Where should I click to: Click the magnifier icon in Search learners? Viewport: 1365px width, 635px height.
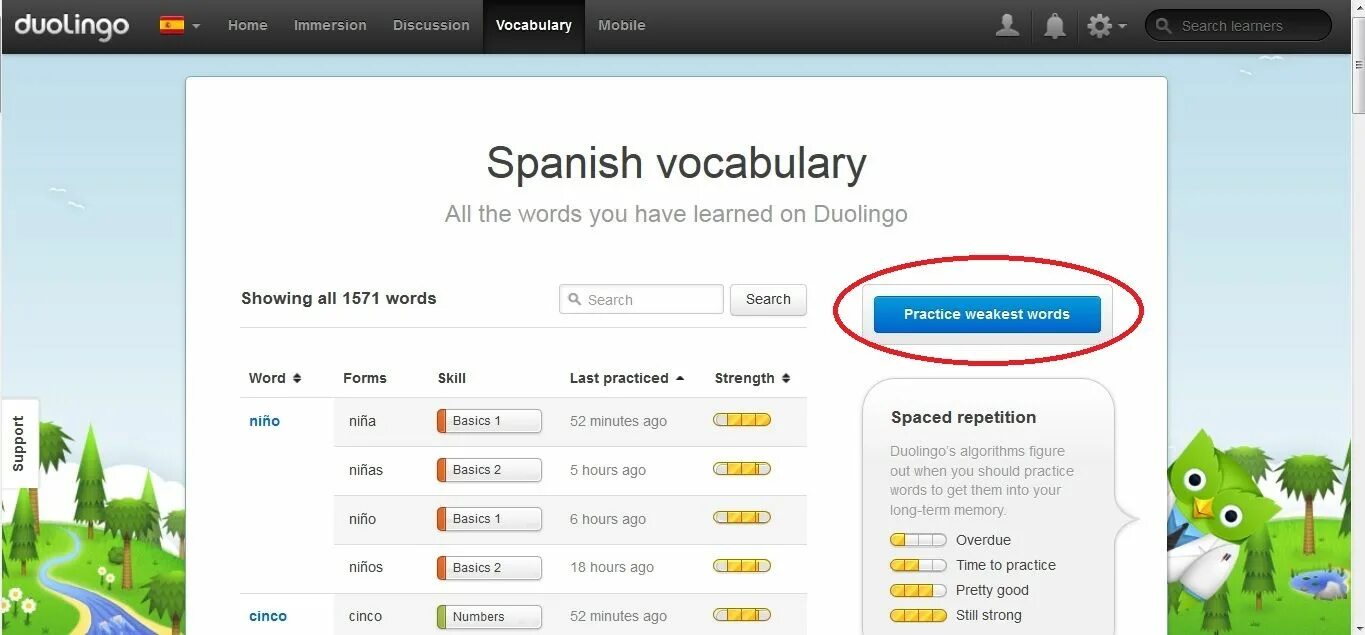point(1164,26)
